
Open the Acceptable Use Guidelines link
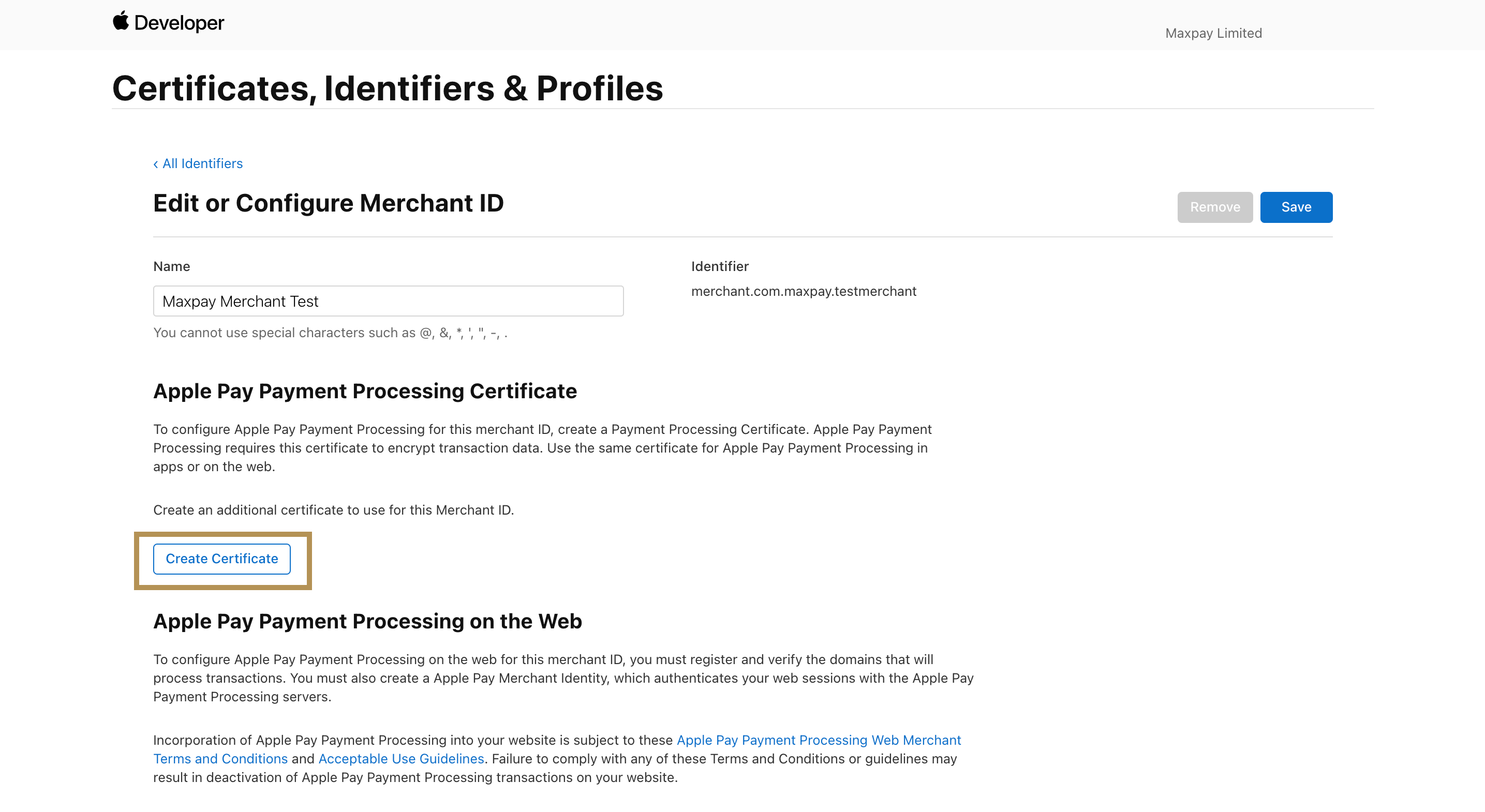pyautogui.click(x=400, y=758)
